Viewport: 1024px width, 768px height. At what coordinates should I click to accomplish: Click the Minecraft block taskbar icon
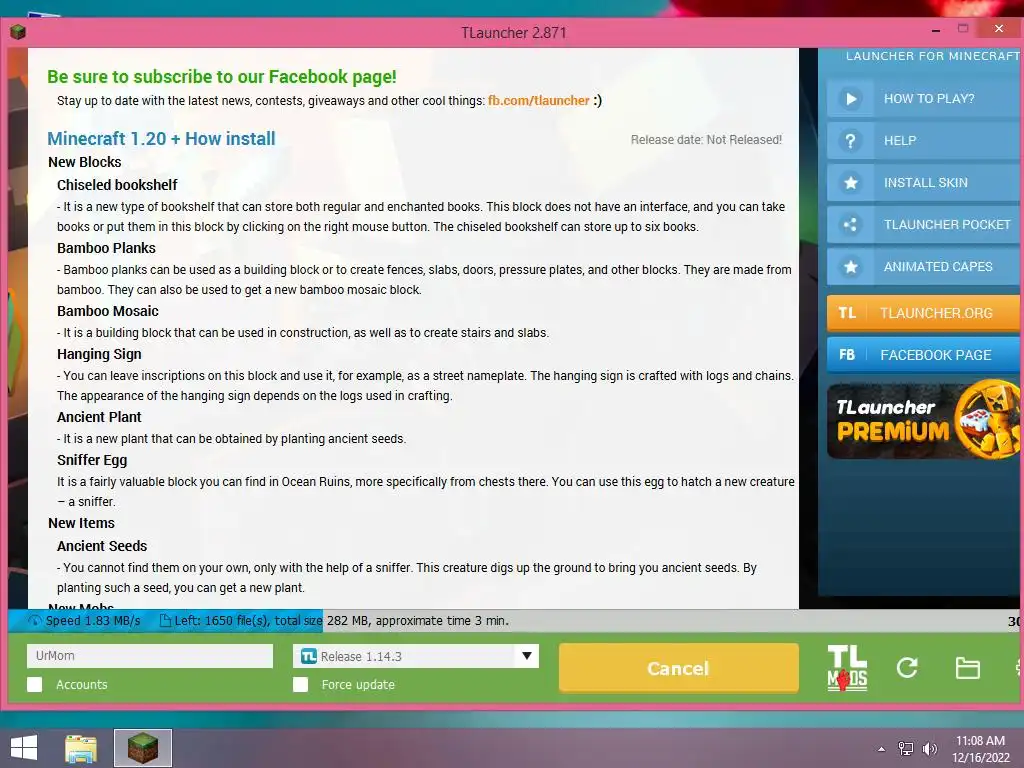[x=143, y=748]
